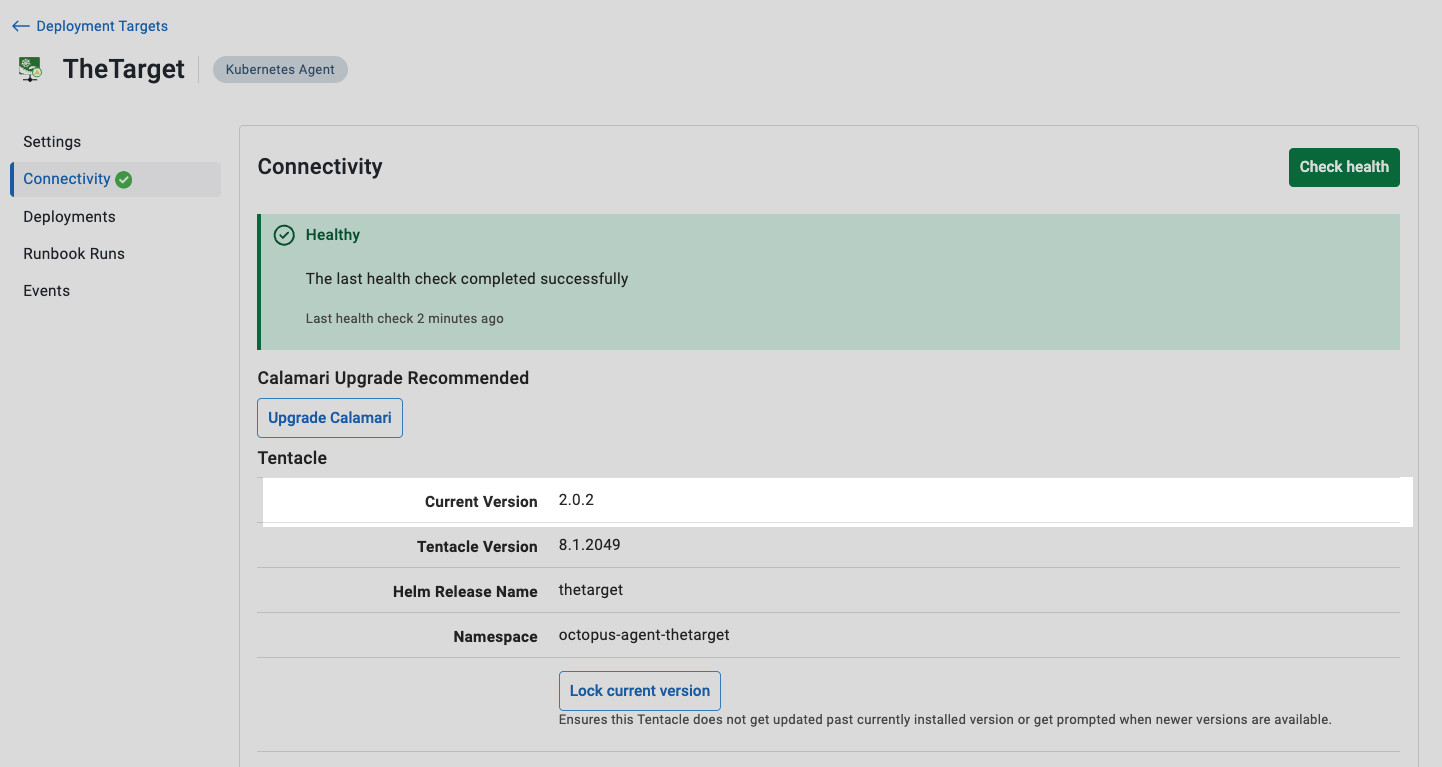
Task: Click the Namespace label
Action: point(495,637)
